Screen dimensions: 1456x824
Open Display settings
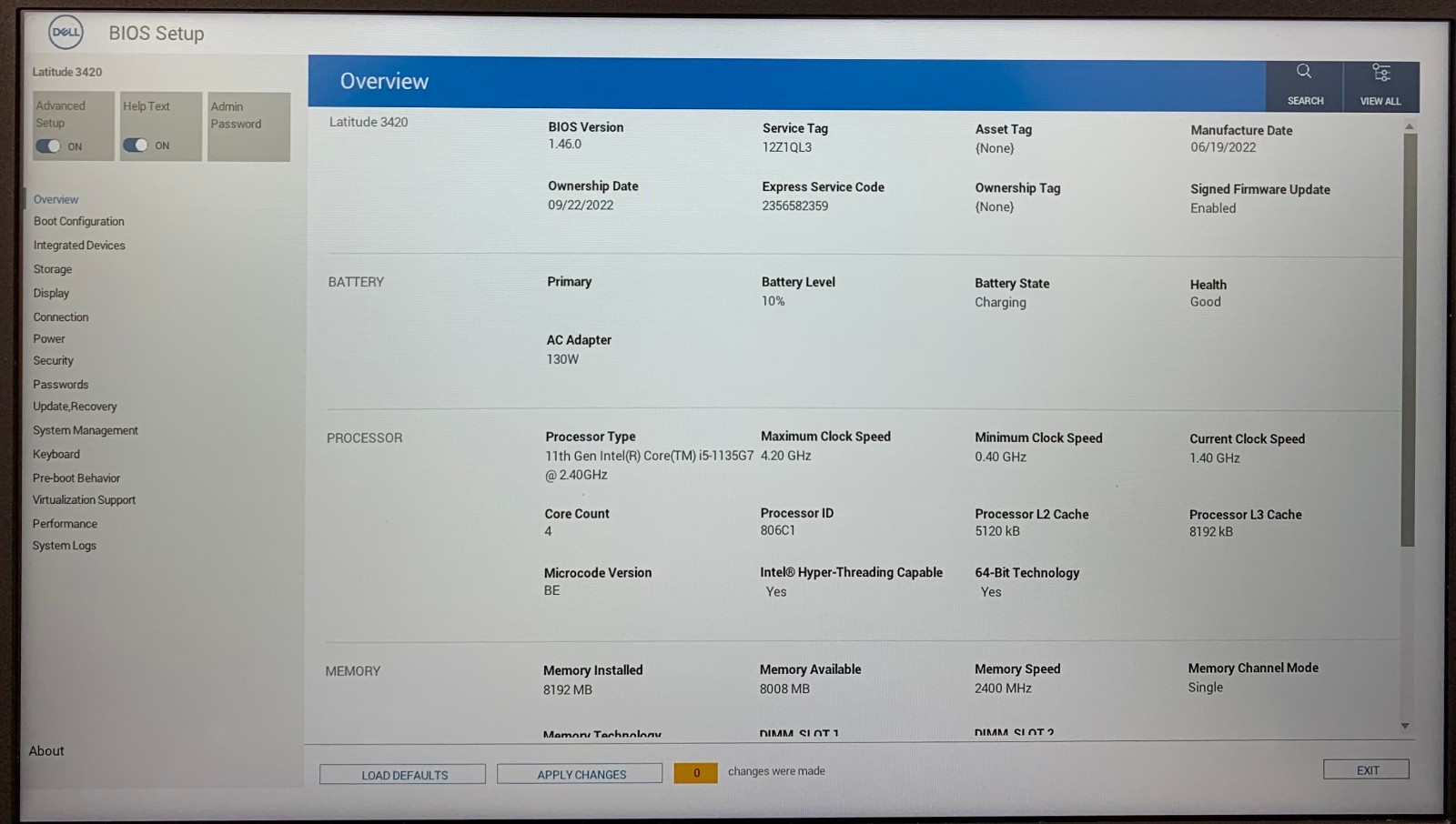[51, 293]
